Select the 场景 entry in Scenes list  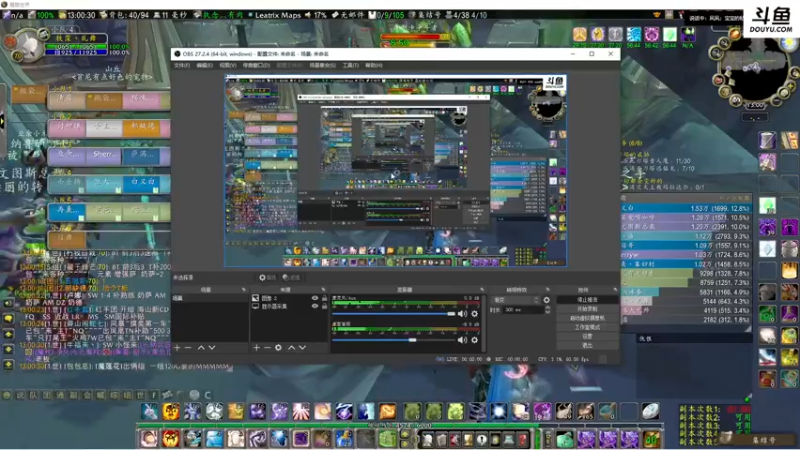pos(210,298)
